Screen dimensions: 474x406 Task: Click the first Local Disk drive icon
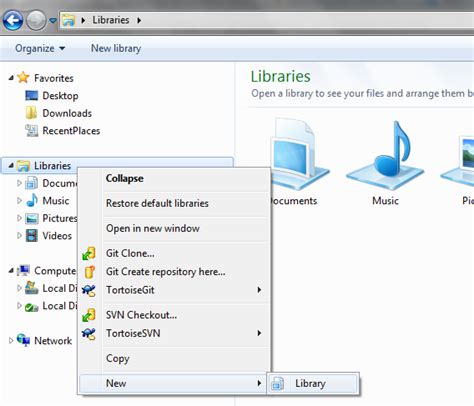tap(32, 288)
